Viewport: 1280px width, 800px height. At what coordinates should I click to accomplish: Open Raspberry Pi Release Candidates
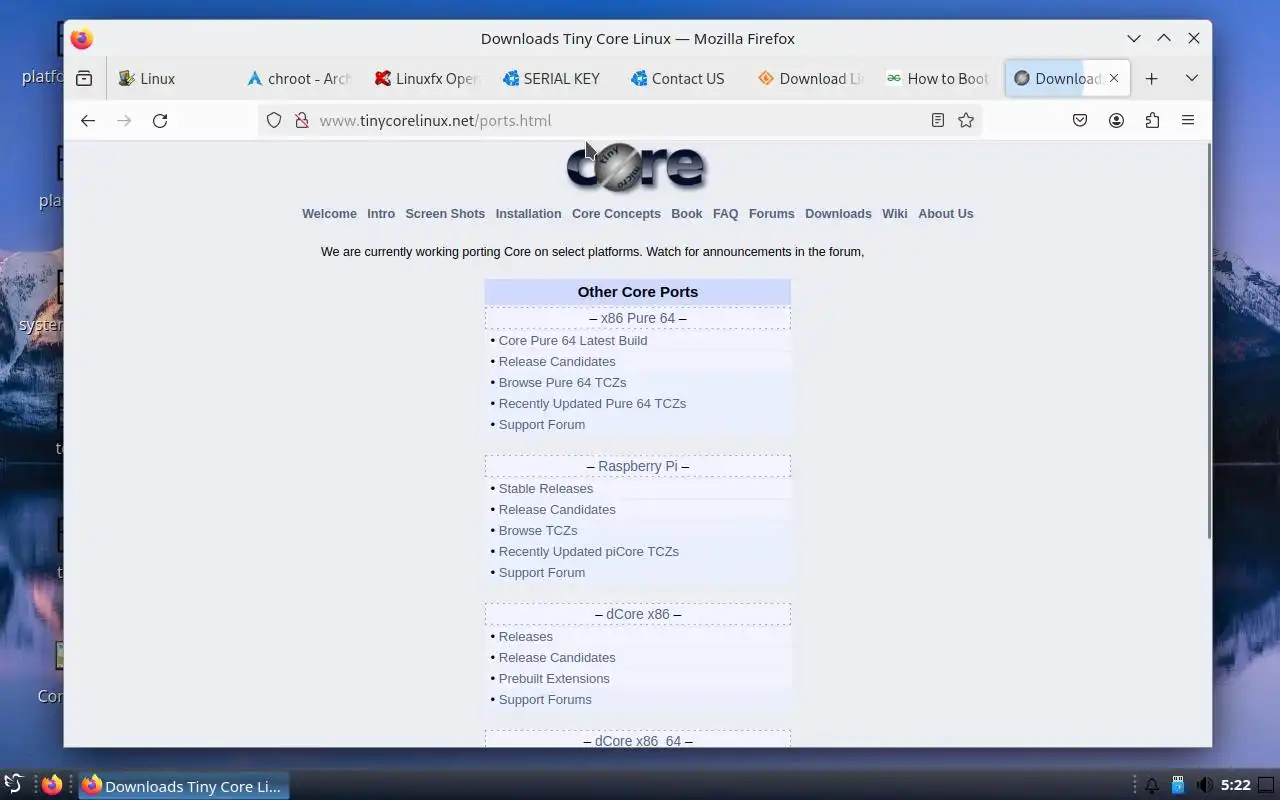(557, 510)
